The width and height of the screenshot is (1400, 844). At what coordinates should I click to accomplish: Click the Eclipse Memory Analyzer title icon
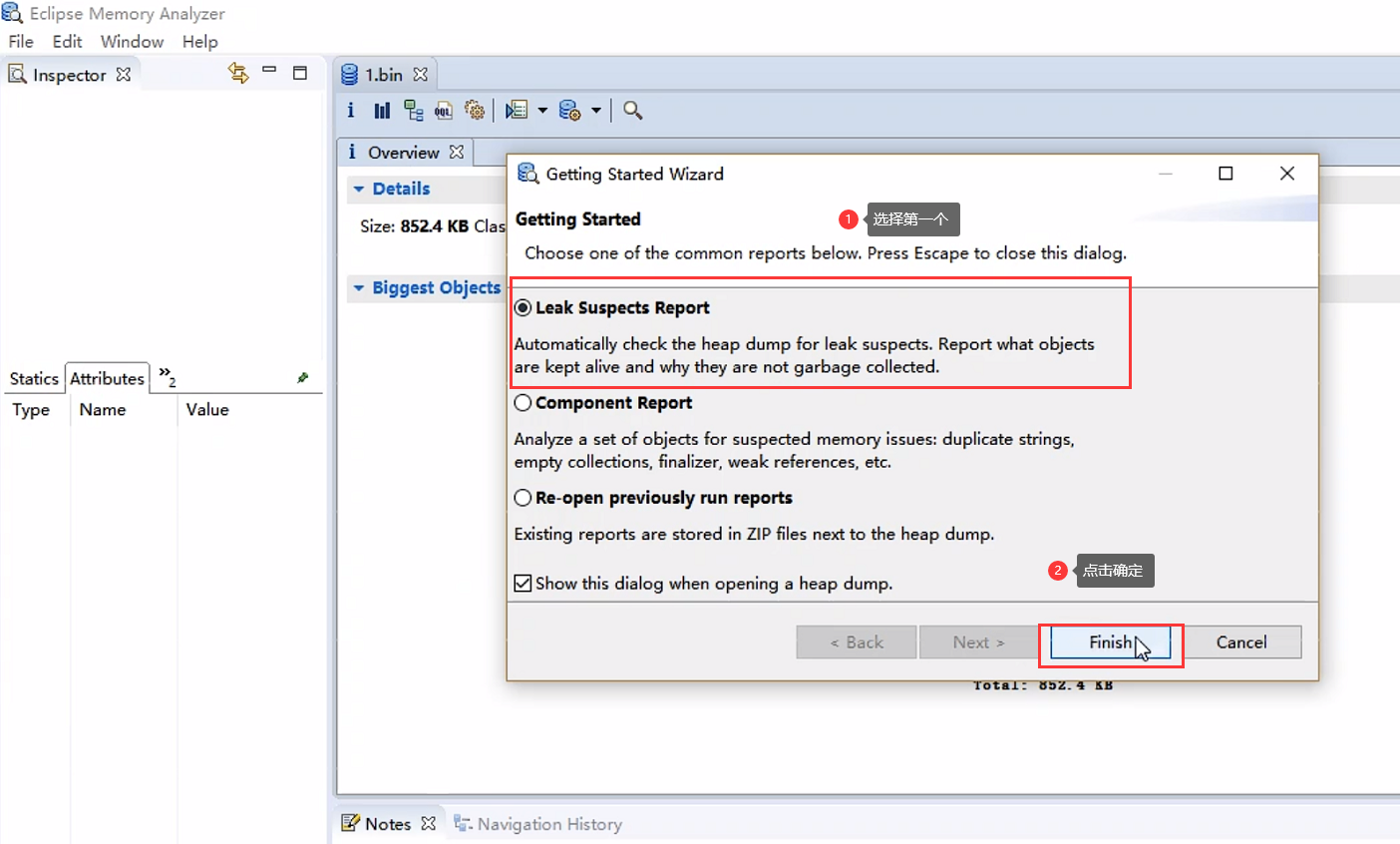pos(12,13)
